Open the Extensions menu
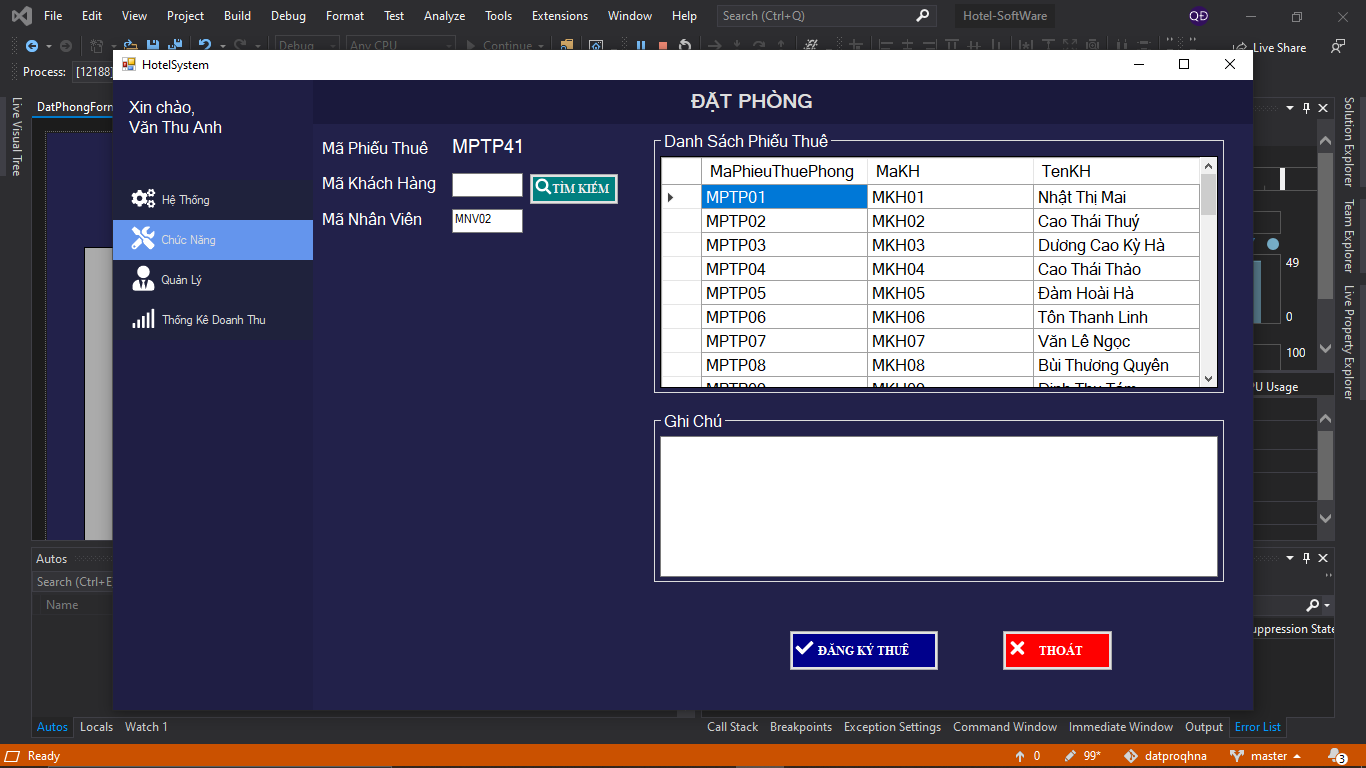Image resolution: width=1366 pixels, height=768 pixels. [x=559, y=16]
